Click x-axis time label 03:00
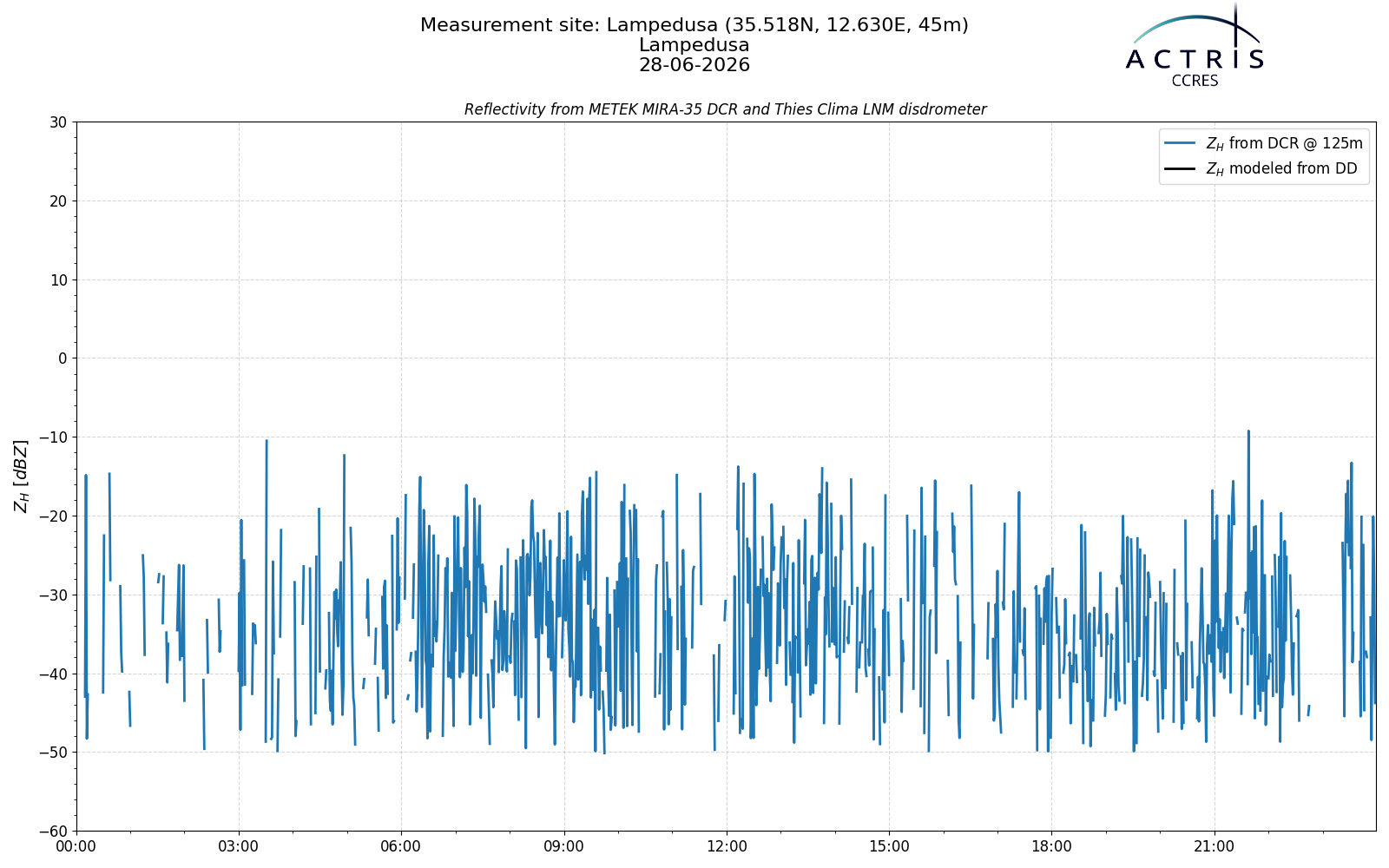 pos(239,846)
